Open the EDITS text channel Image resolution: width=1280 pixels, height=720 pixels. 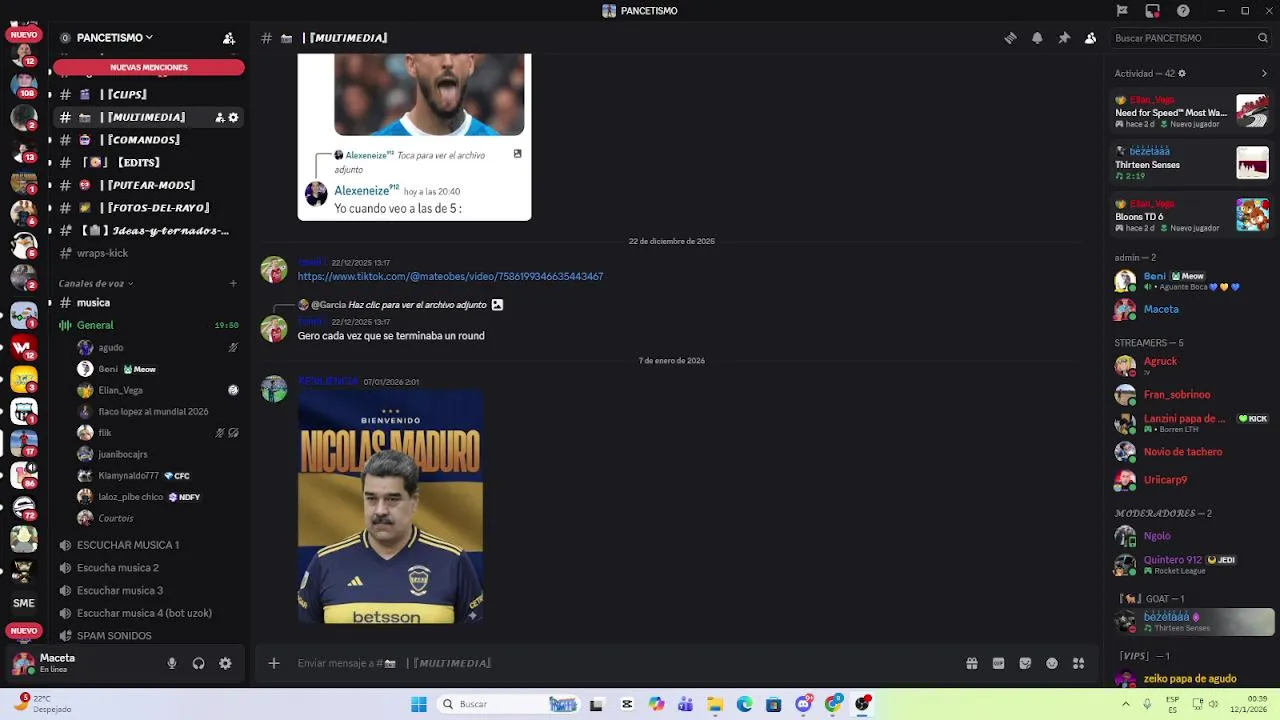pos(148,162)
